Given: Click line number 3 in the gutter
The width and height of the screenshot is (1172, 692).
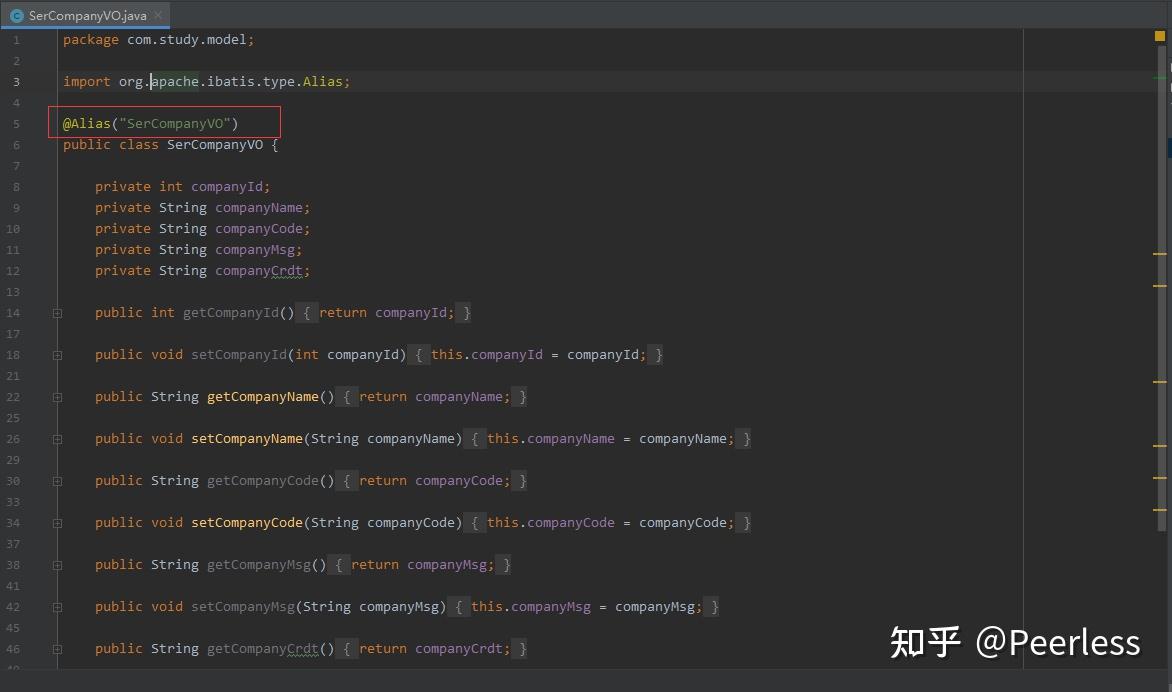Looking at the screenshot, I should click(16, 81).
